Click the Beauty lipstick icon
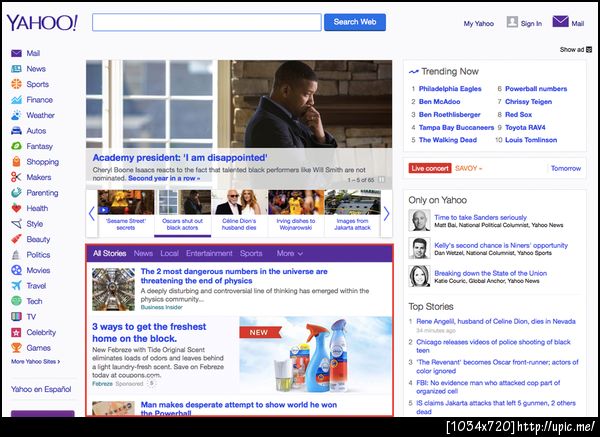This screenshot has width=600, height=437. [x=16, y=239]
